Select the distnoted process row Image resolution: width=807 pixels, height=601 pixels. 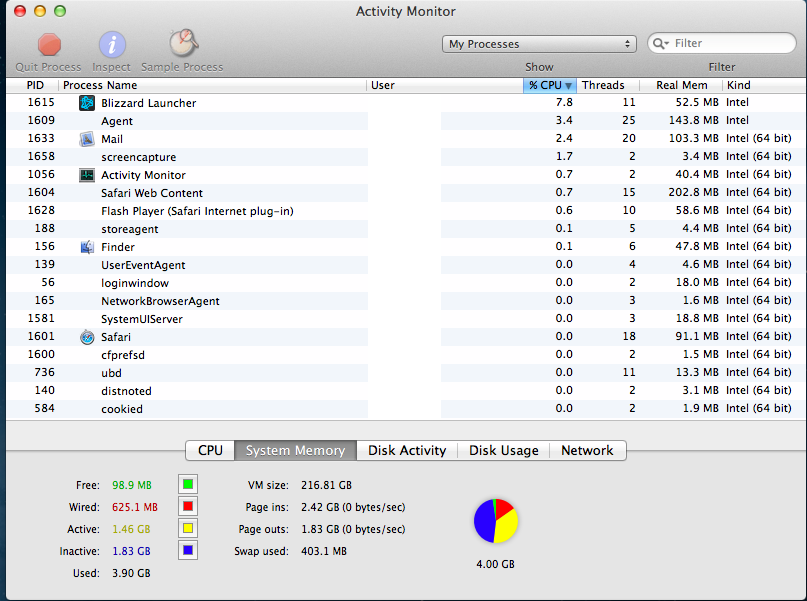click(x=406, y=391)
